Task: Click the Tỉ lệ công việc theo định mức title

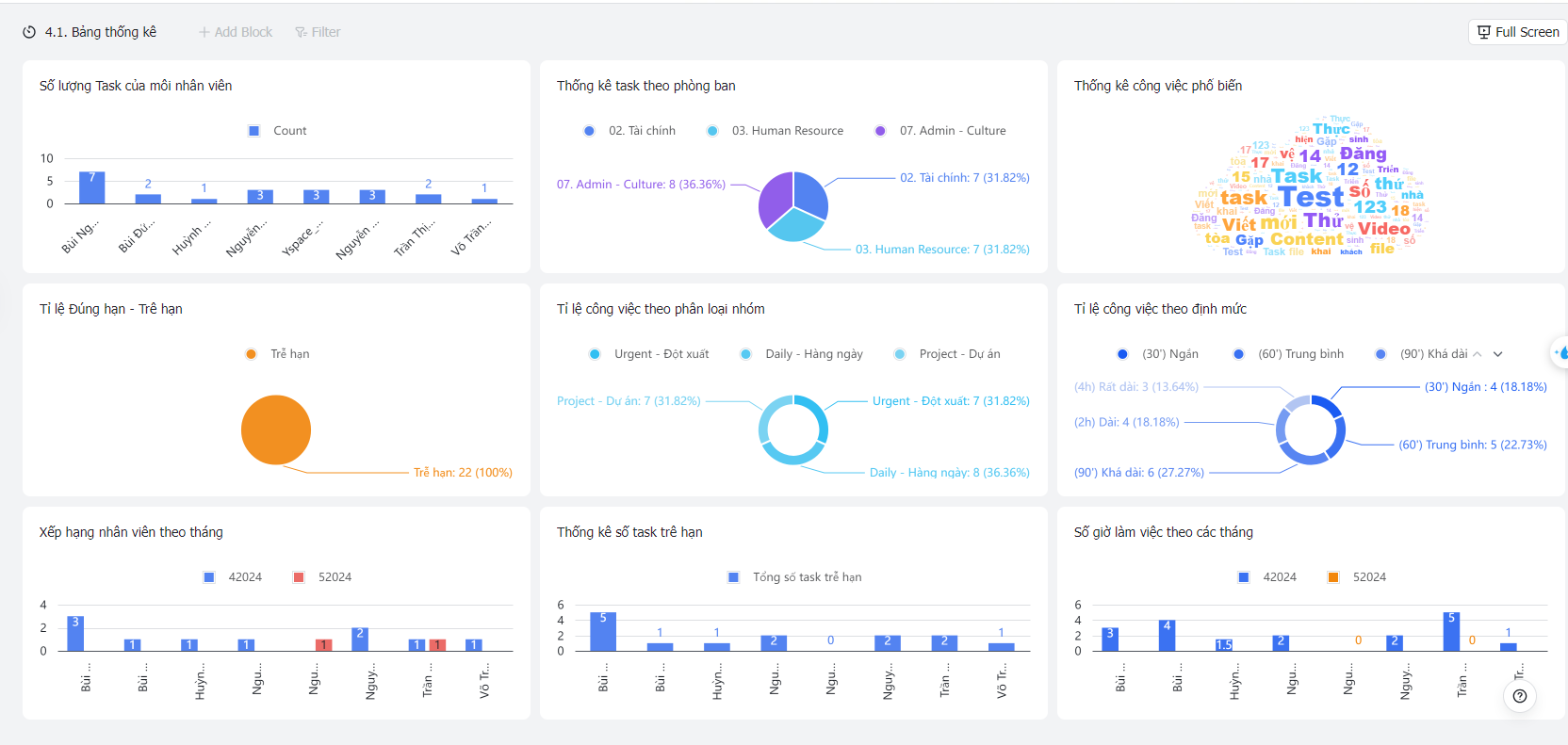Action: [1160, 309]
